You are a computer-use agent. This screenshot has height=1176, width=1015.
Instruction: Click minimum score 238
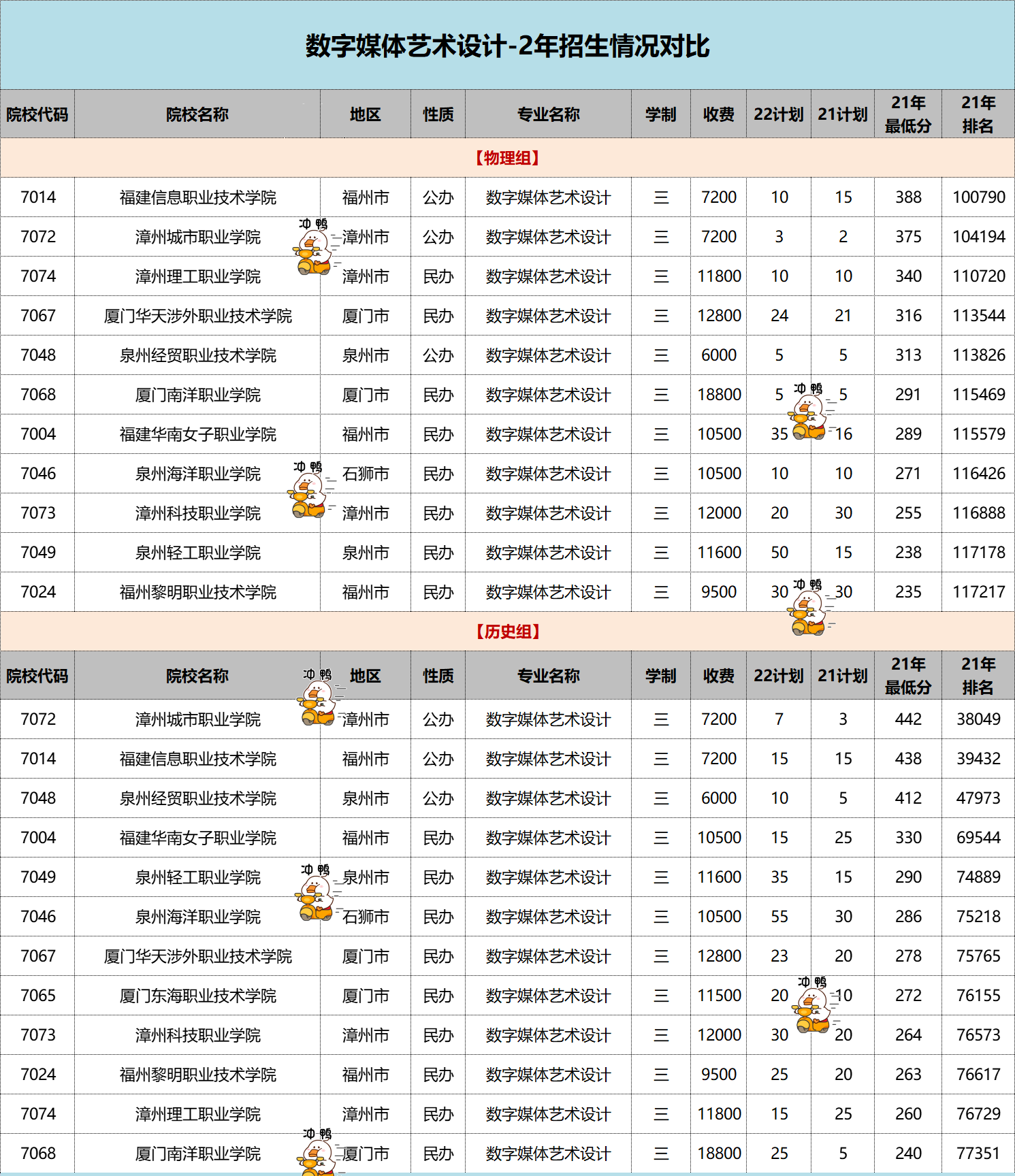pyautogui.click(x=908, y=553)
